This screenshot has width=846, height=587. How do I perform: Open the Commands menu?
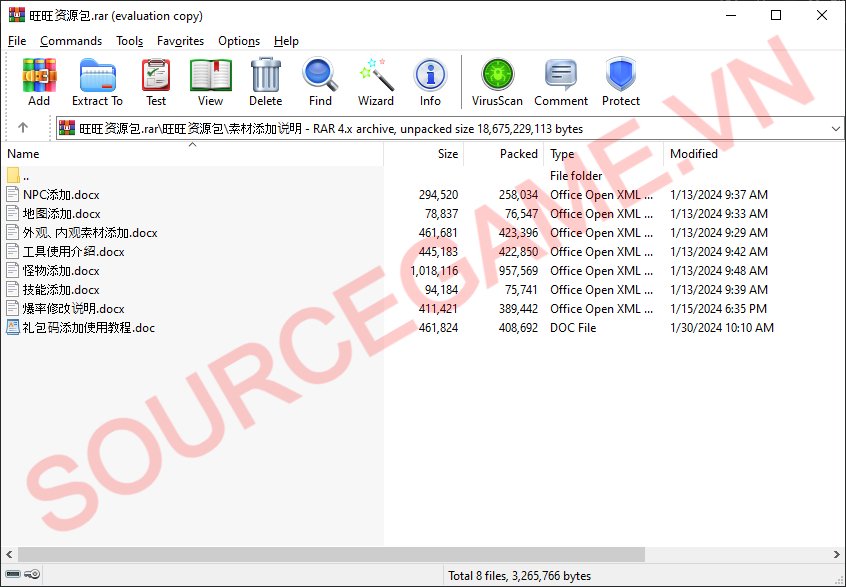pyautogui.click(x=71, y=41)
